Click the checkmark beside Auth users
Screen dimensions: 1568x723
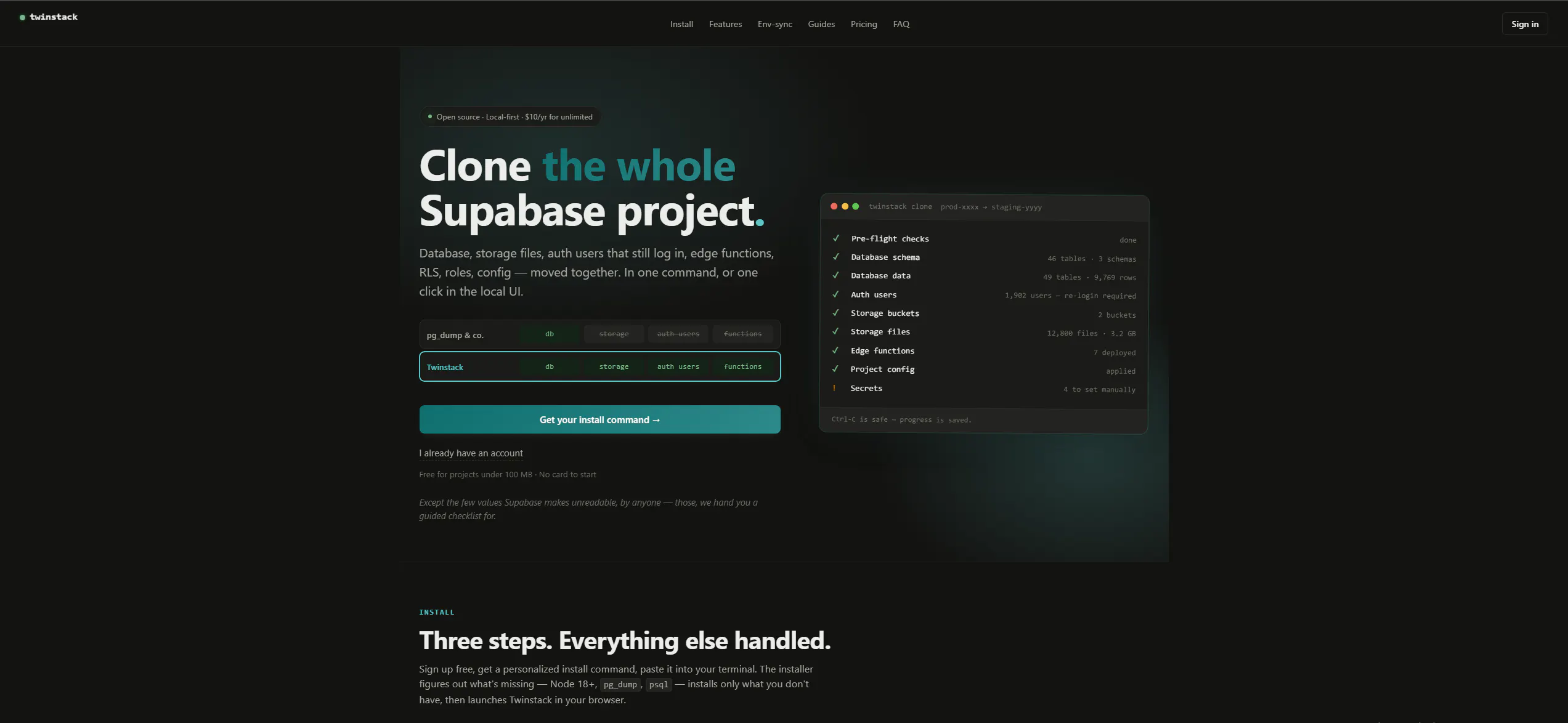point(836,294)
